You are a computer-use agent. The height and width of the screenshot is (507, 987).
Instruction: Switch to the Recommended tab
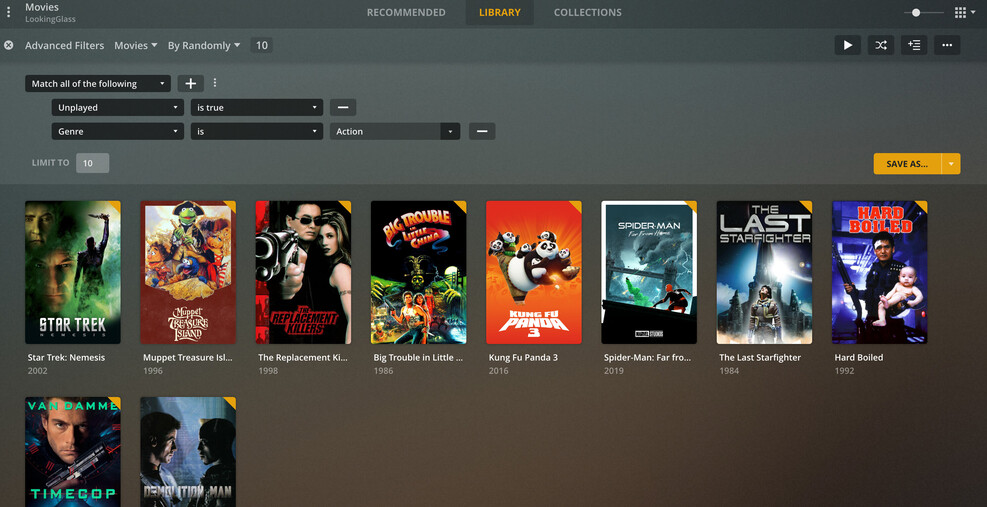[406, 13]
